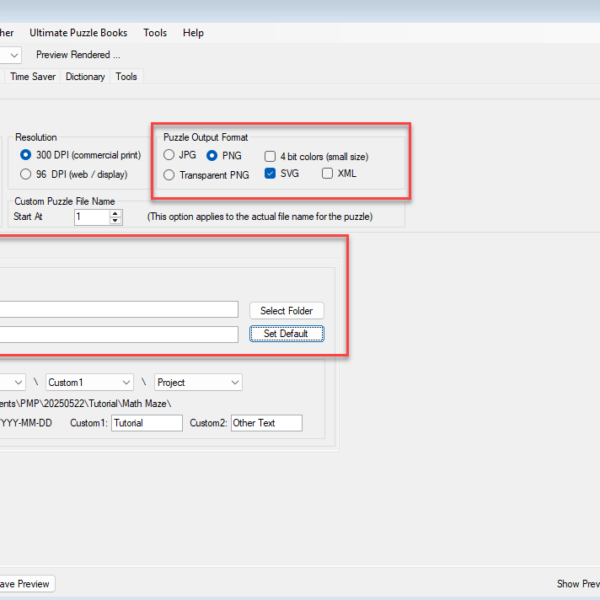Open the Ultimate Puzzle Books menu
This screenshot has height=600, width=600.
coord(78,33)
